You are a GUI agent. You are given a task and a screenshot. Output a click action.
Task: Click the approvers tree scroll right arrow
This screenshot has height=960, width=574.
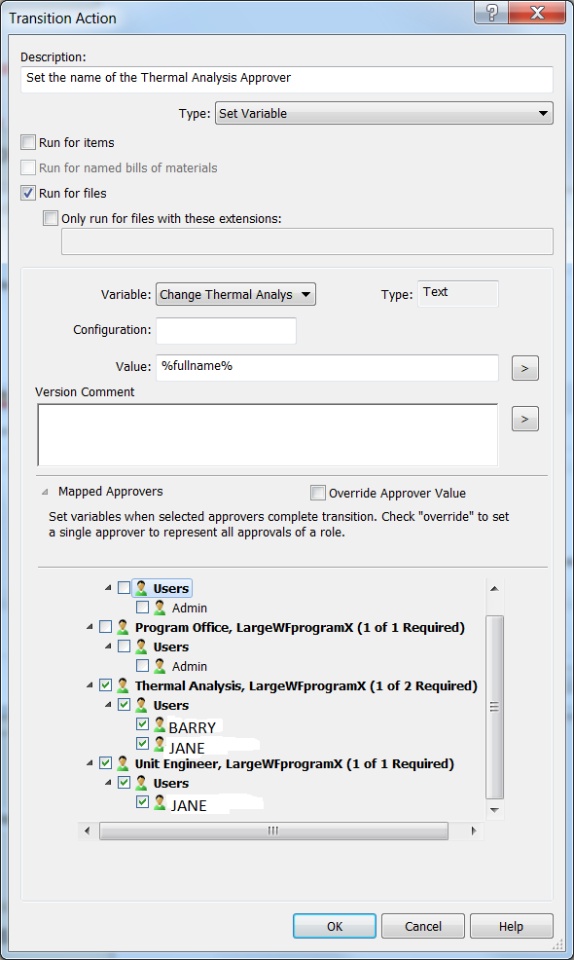[474, 831]
